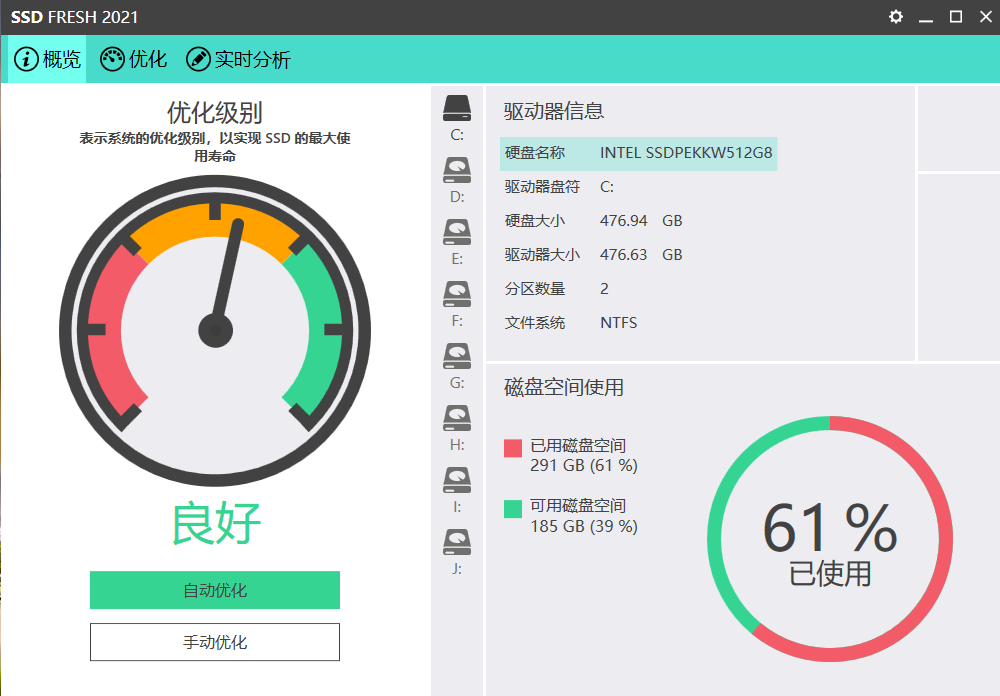Click the 185 GB (39 %) free space text
1000x696 pixels.
pos(584,526)
